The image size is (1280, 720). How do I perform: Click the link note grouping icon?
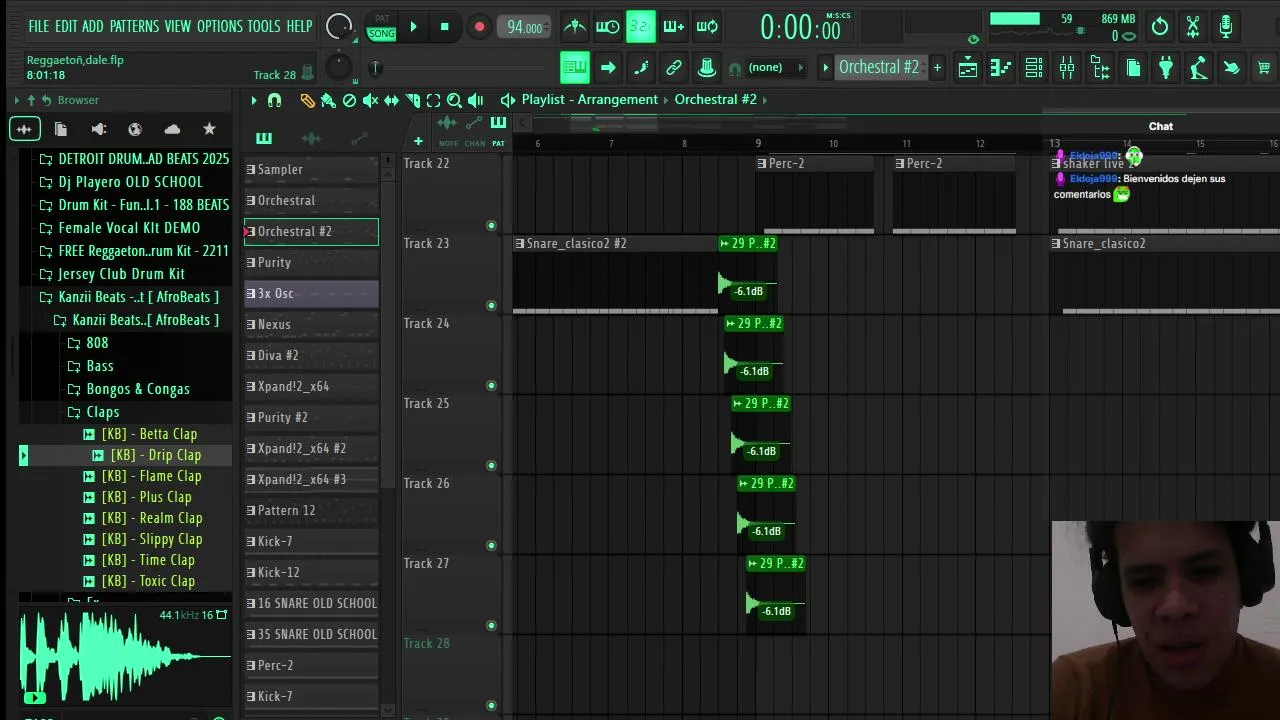[x=674, y=68]
